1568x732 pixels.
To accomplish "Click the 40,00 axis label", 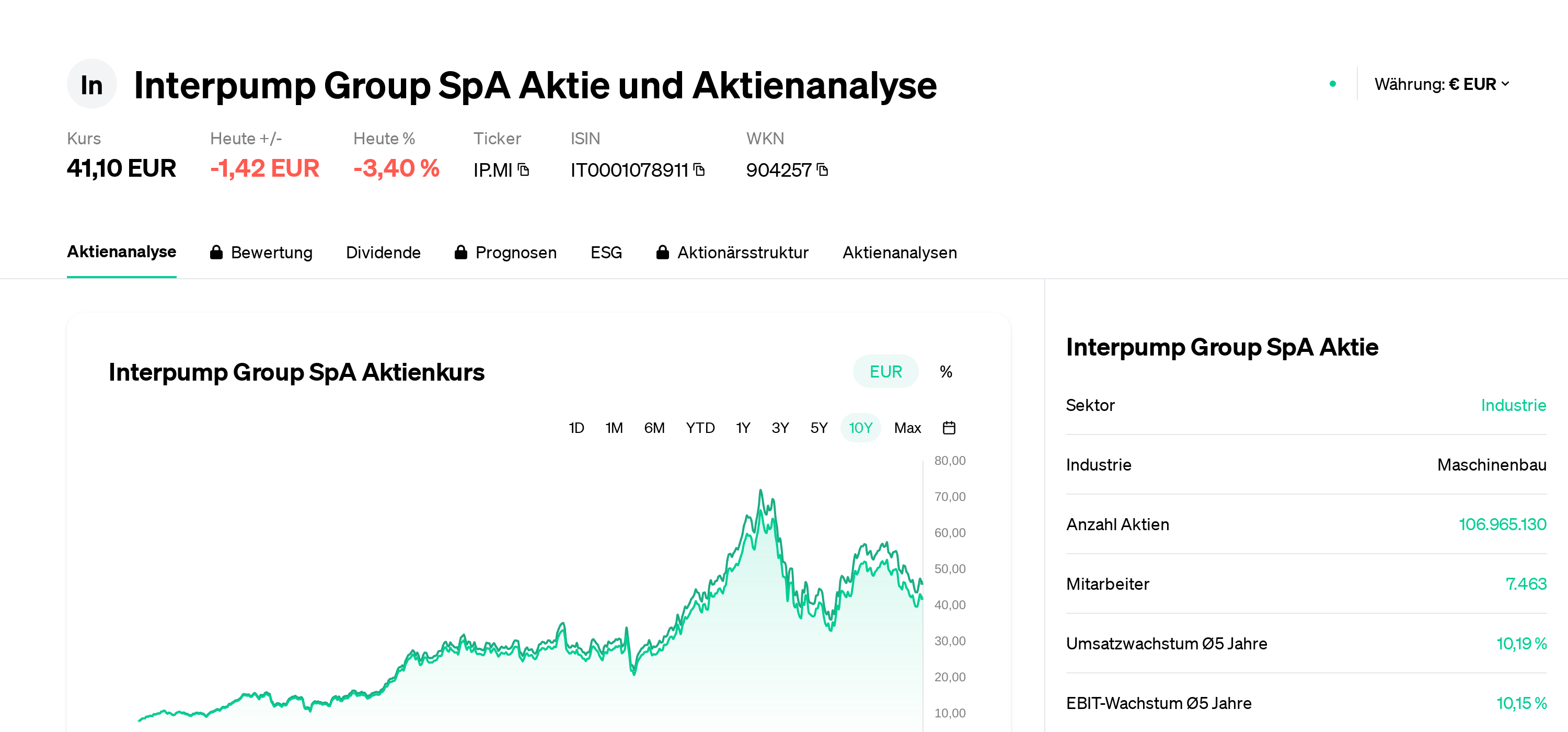I will click(x=950, y=605).
